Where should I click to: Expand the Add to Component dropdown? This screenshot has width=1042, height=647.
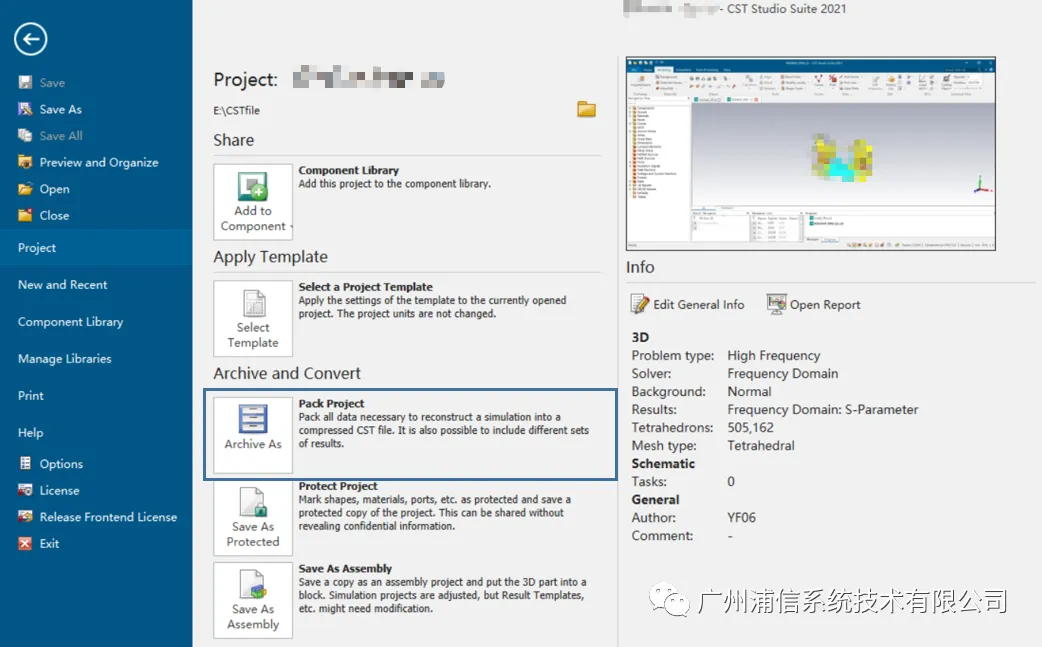(290, 227)
